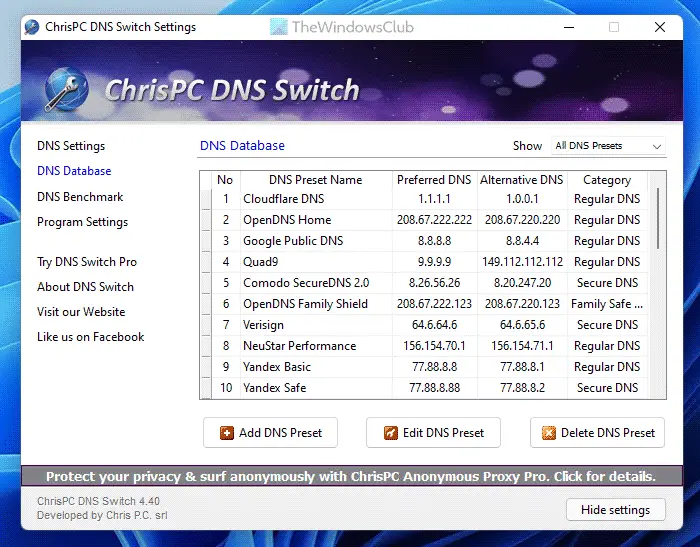Screen dimensions: 700x547
Task: Click the DNS Preset Name column header
Action: click(x=316, y=180)
